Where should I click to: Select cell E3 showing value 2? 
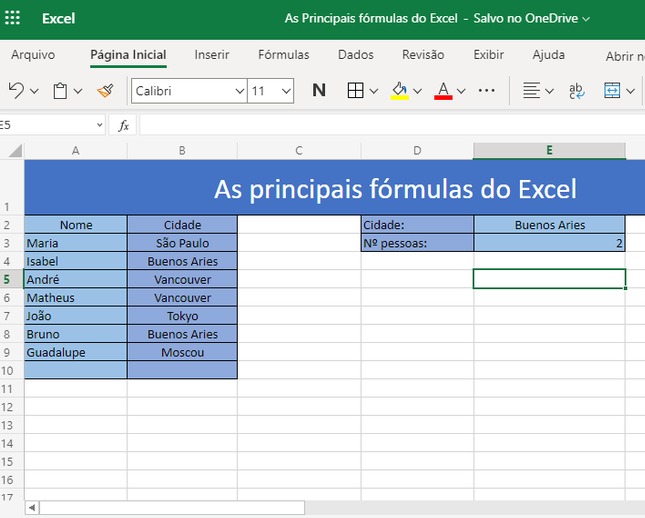pyautogui.click(x=550, y=243)
